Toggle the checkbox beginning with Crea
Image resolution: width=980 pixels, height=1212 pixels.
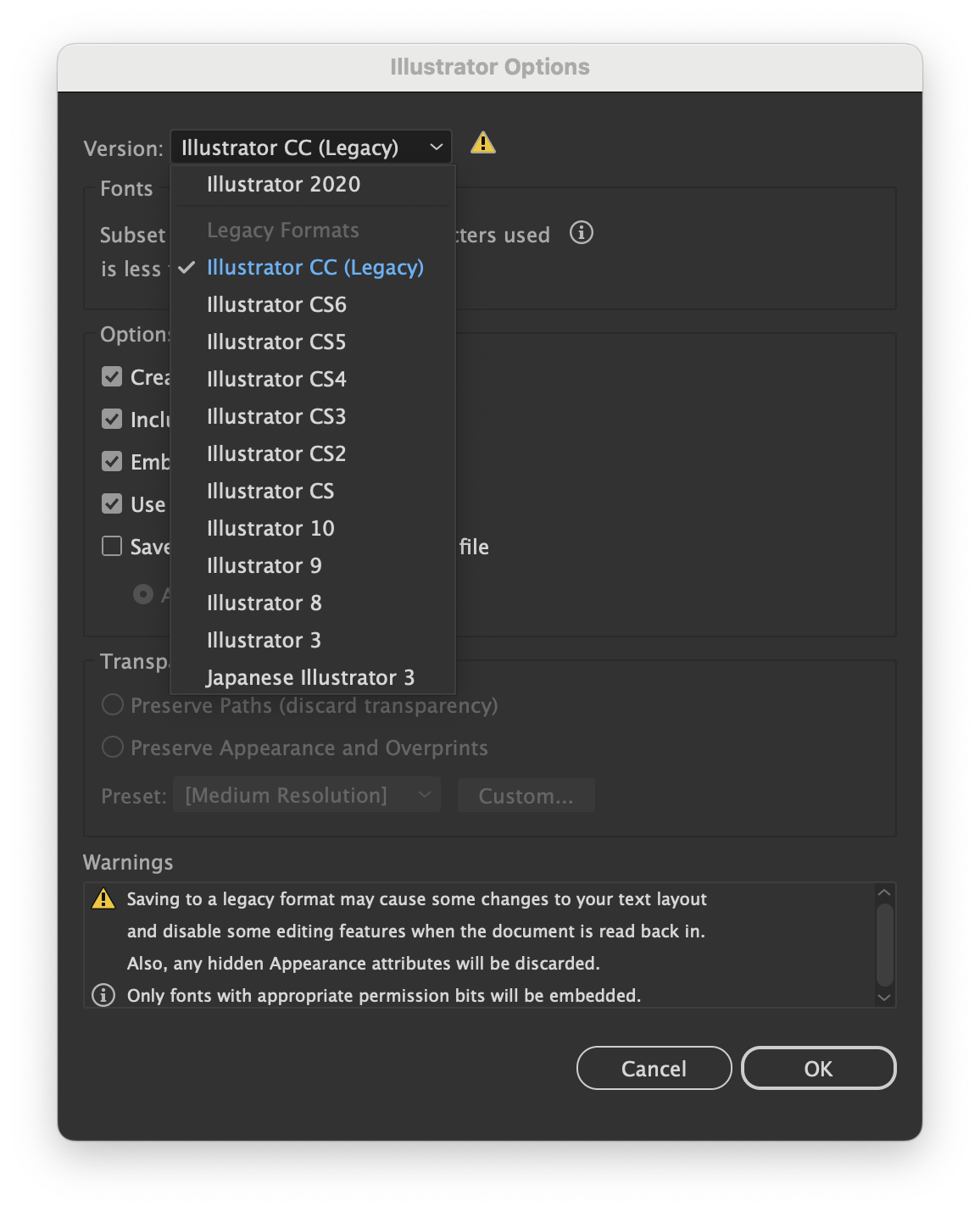(x=112, y=376)
